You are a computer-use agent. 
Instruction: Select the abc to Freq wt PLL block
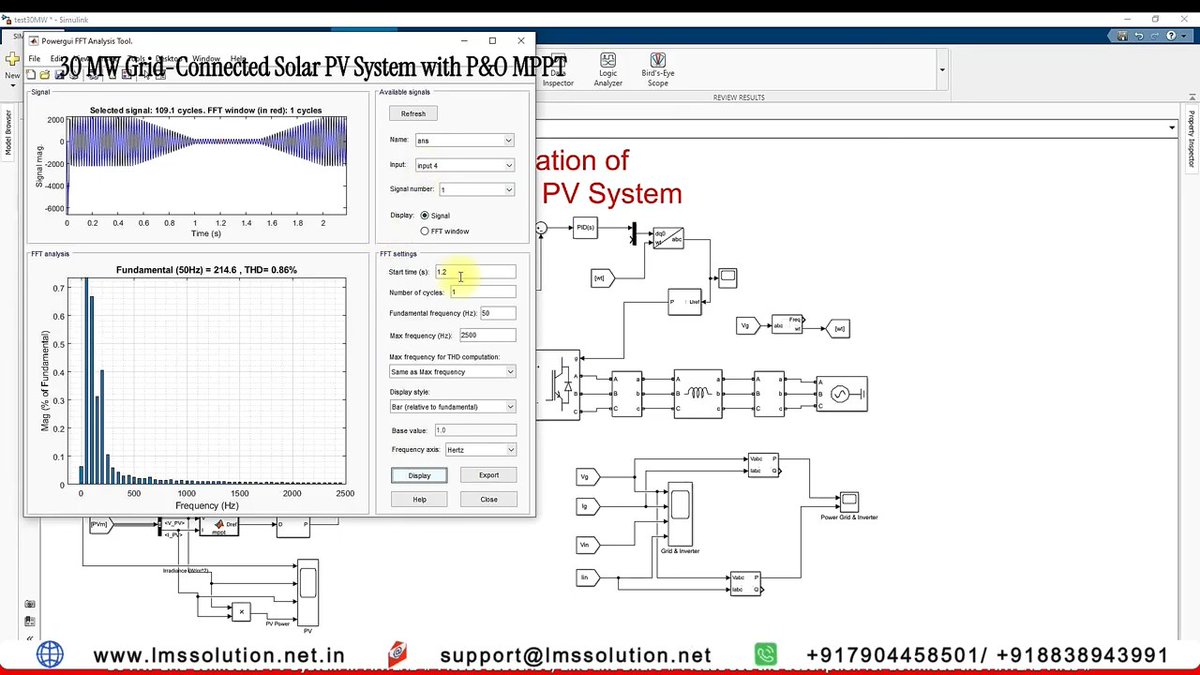pyautogui.click(x=786, y=326)
